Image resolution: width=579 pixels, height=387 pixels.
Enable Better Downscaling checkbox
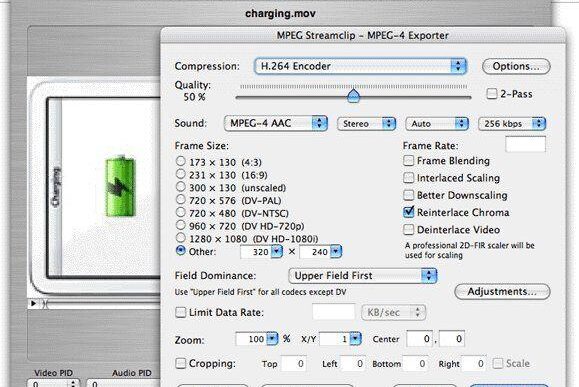point(408,195)
